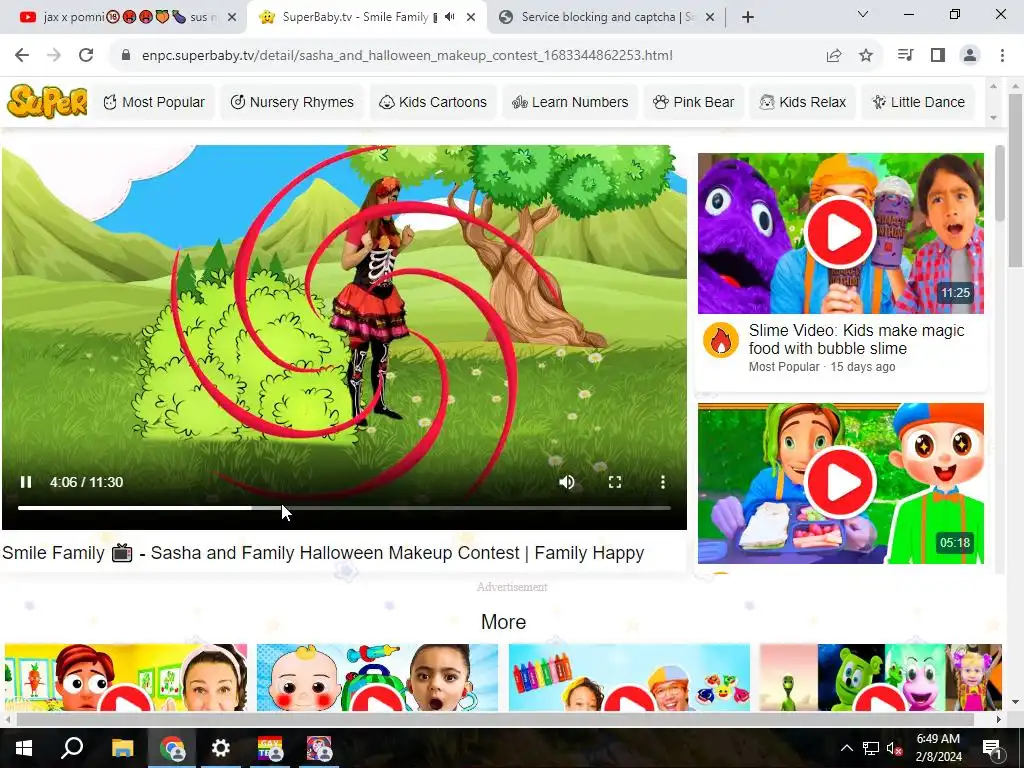Open Nursery Rhymes category
1024x768 pixels.
(x=292, y=102)
